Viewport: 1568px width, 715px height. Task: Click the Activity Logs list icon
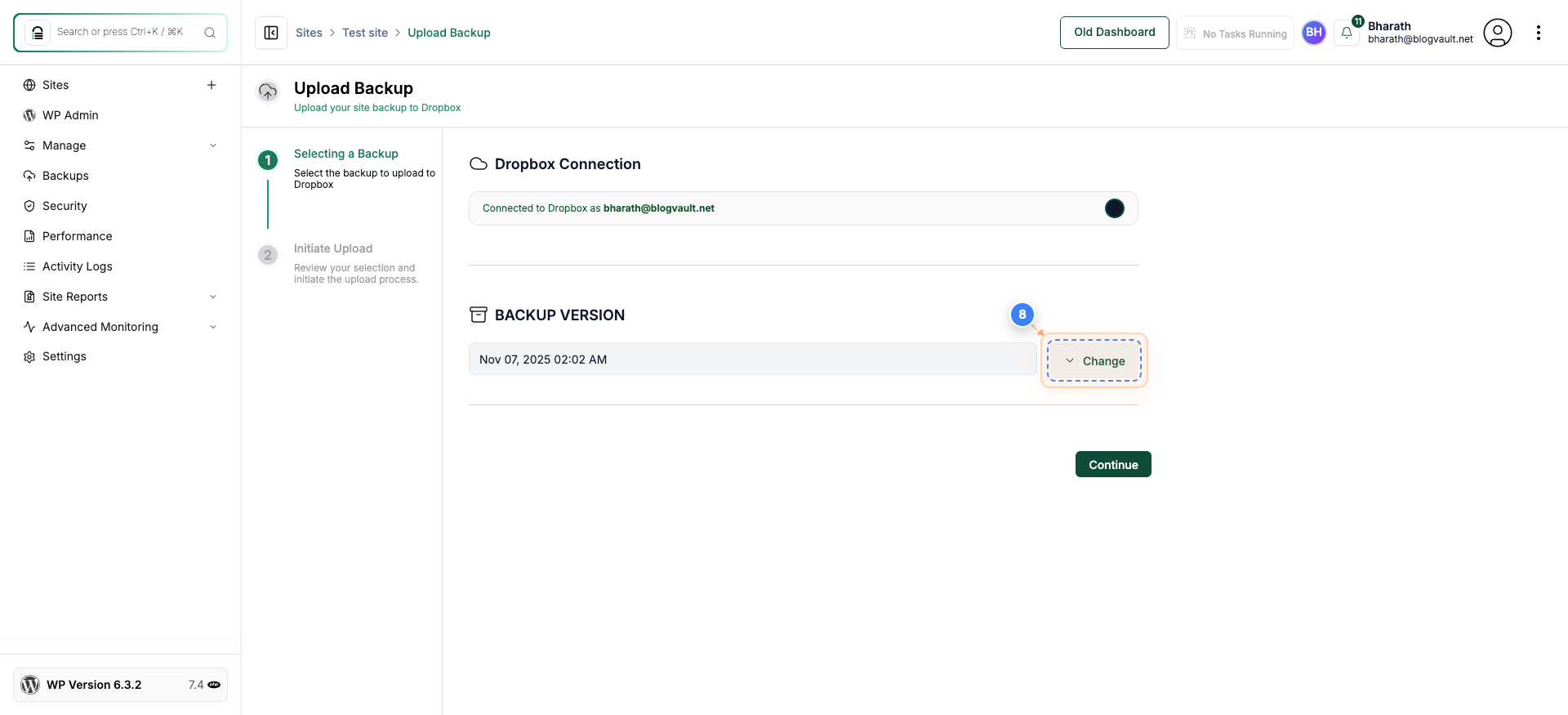tap(29, 266)
